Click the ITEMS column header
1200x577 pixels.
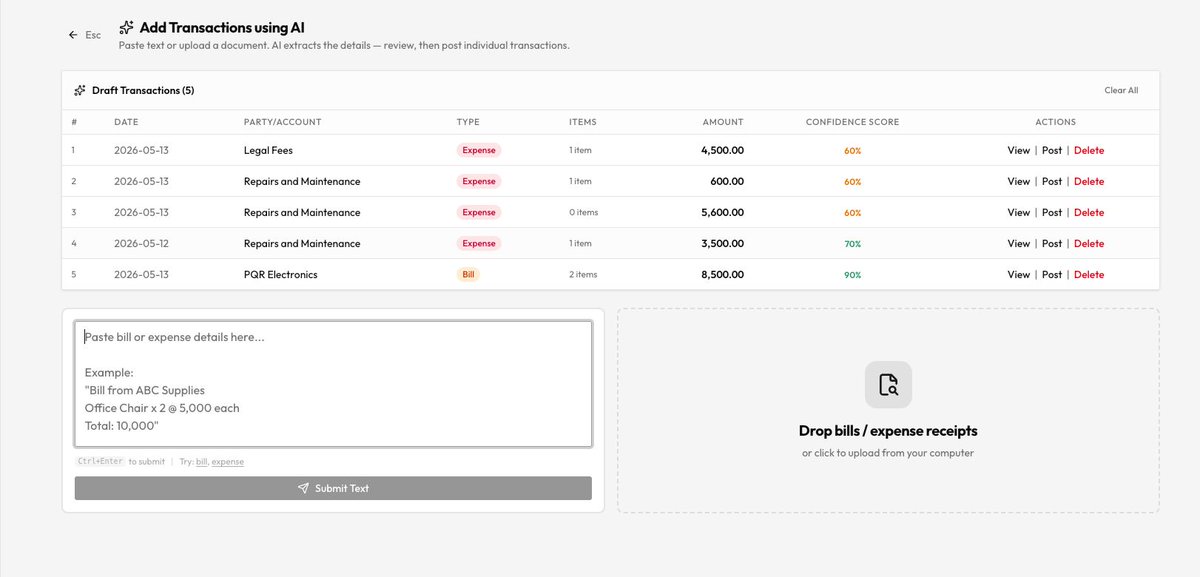pos(583,122)
